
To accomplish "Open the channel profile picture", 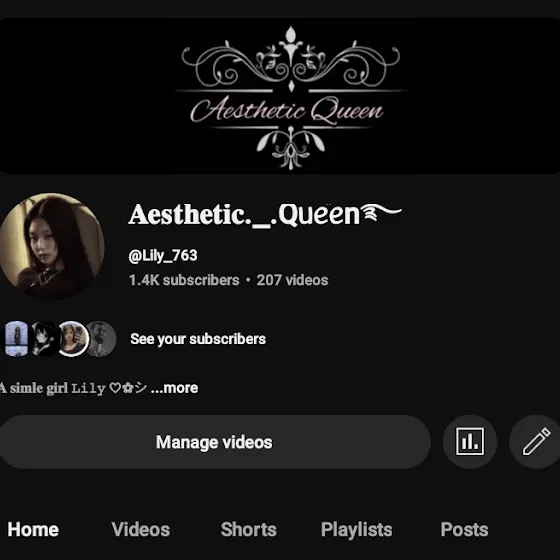I will click(51, 246).
